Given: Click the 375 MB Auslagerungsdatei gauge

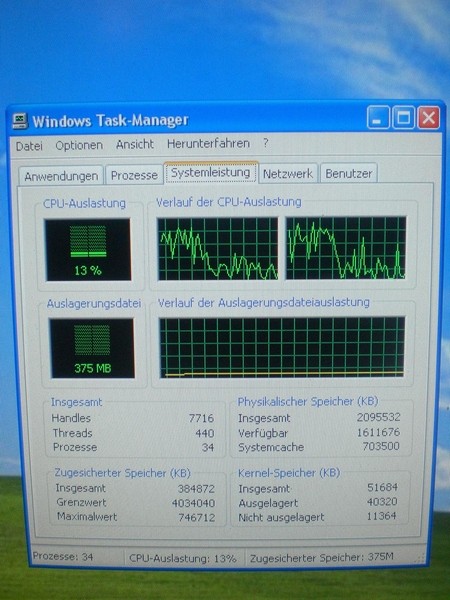Looking at the screenshot, I should point(92,348).
